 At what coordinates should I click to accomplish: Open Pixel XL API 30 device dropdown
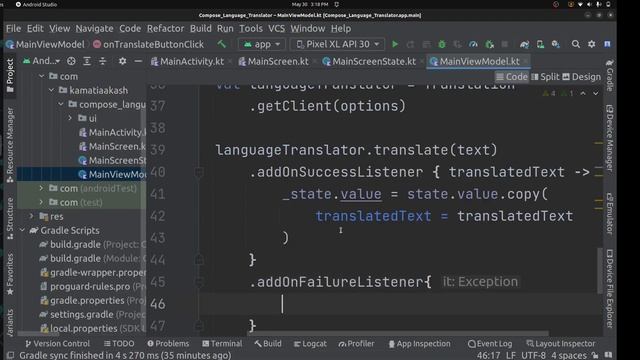[x=338, y=44]
